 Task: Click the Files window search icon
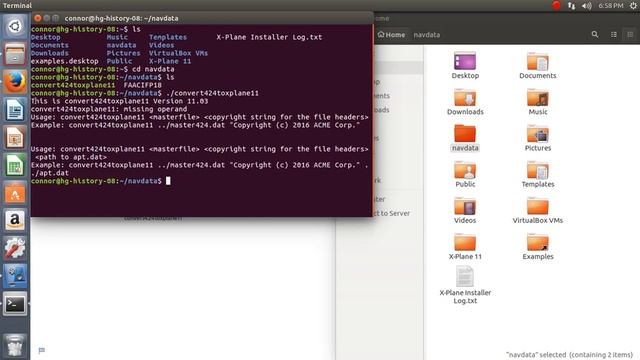(595, 35)
